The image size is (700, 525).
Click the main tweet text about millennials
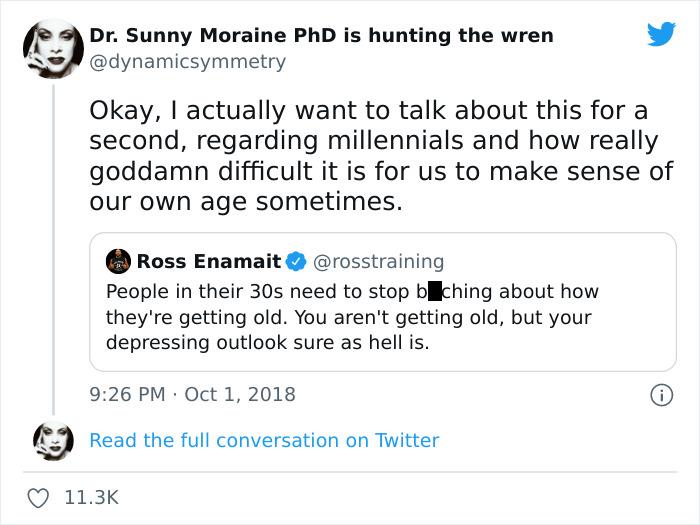[380, 155]
